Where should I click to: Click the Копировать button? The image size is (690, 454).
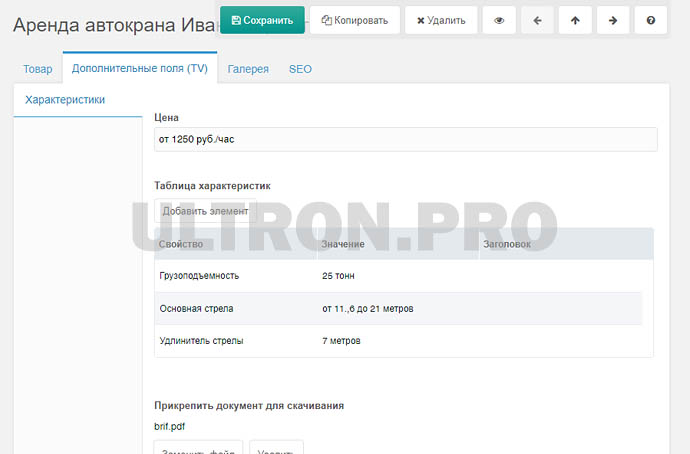coord(355,20)
